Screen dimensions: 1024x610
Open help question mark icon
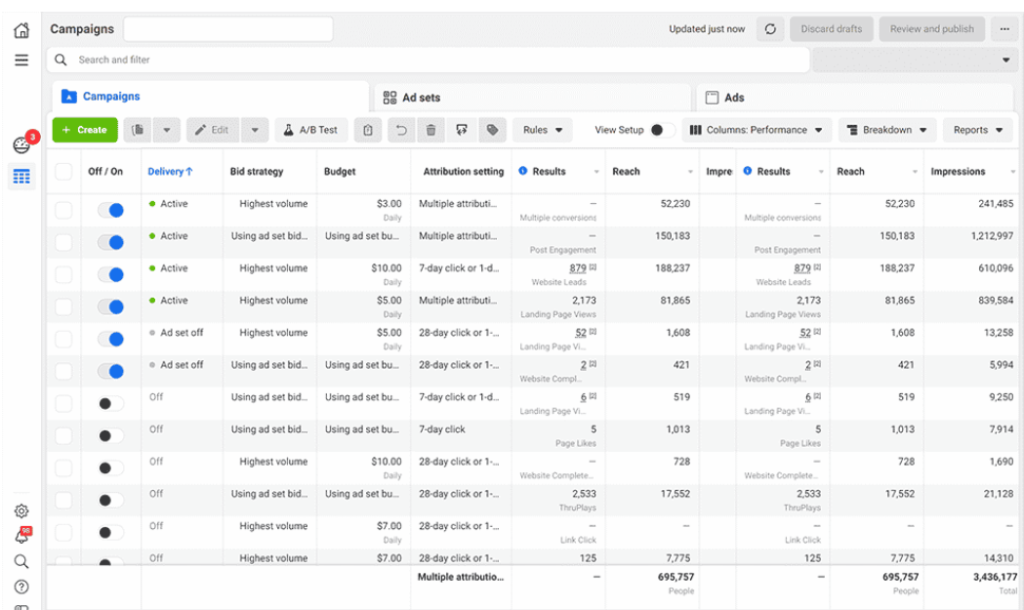click(x=22, y=586)
